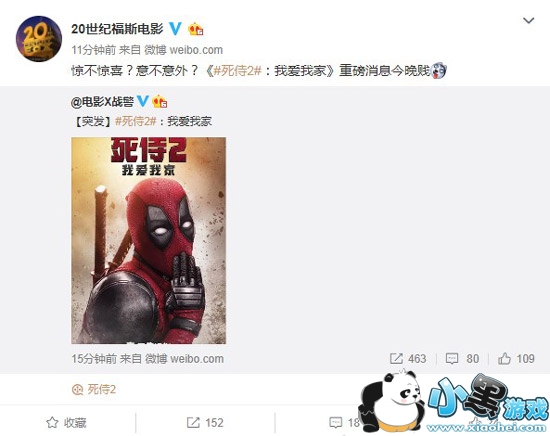
Task: Click the crown membership badge beside 20世纪福斯电影
Action: [x=196, y=29]
